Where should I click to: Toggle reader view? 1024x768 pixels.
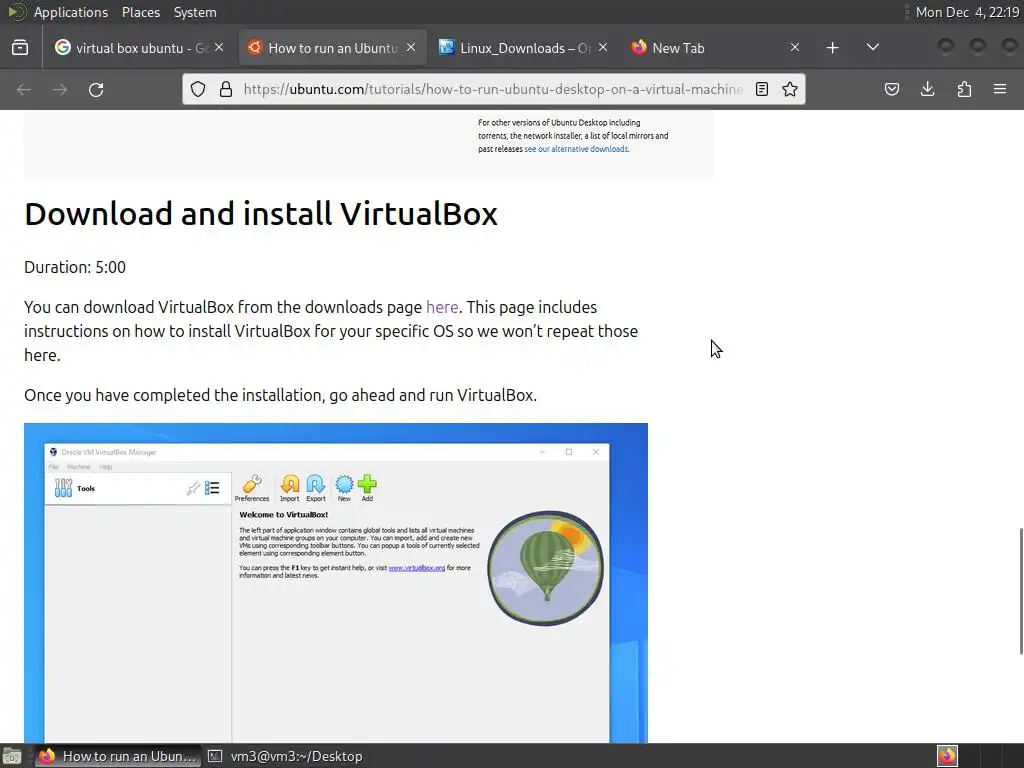[x=761, y=89]
